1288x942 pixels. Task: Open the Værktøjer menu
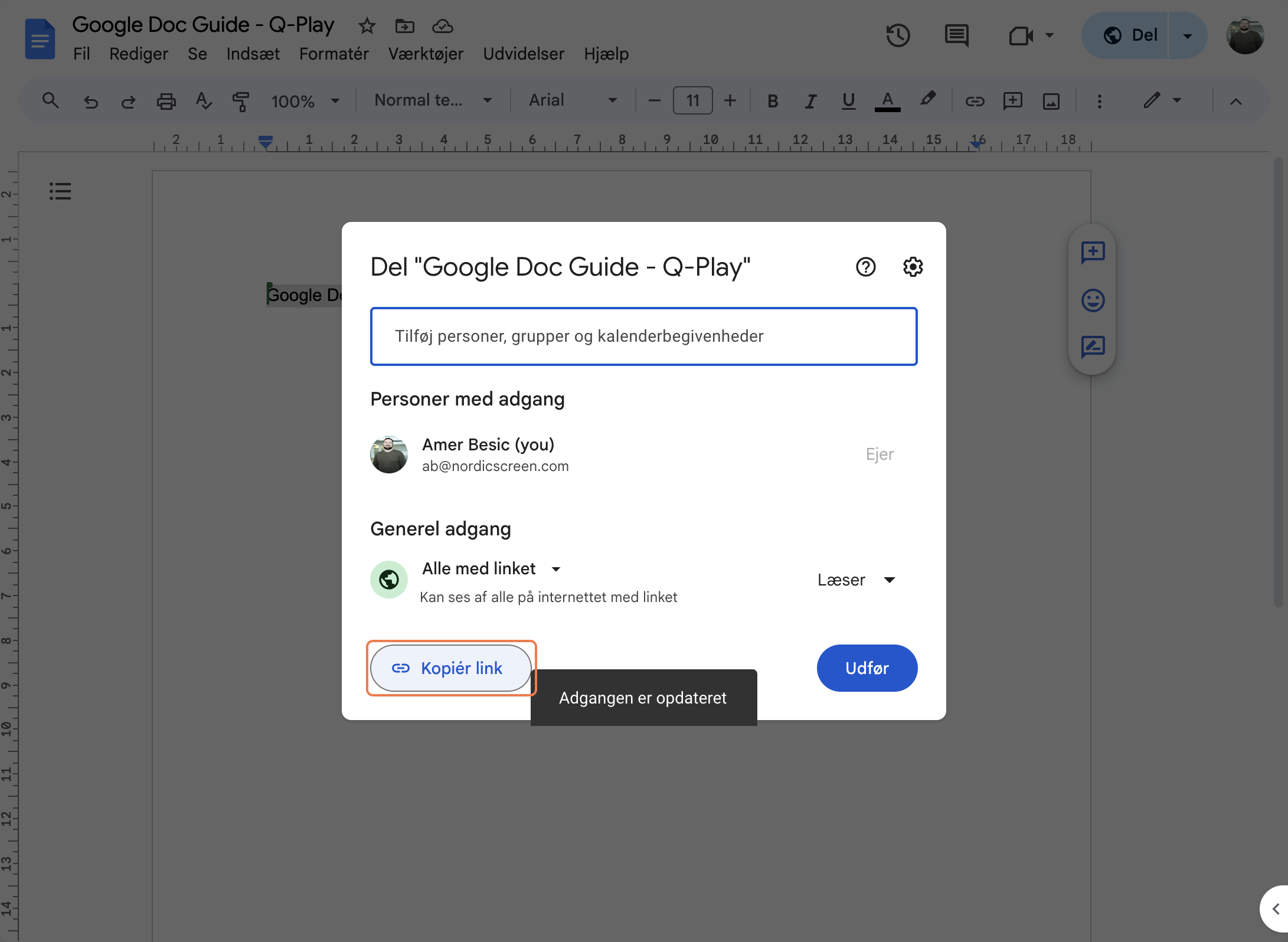pos(426,54)
